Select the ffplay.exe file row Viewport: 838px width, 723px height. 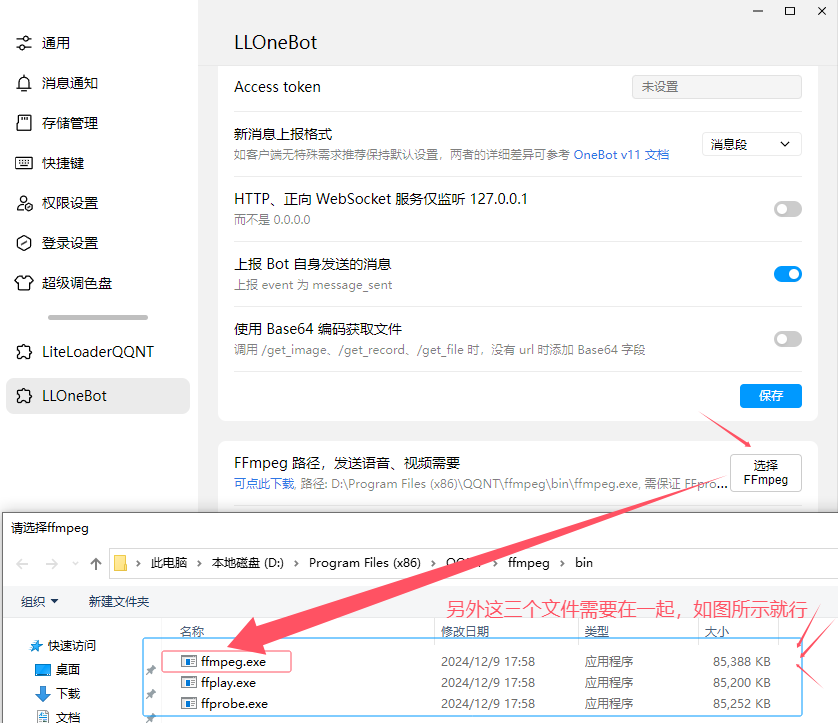tap(472, 682)
